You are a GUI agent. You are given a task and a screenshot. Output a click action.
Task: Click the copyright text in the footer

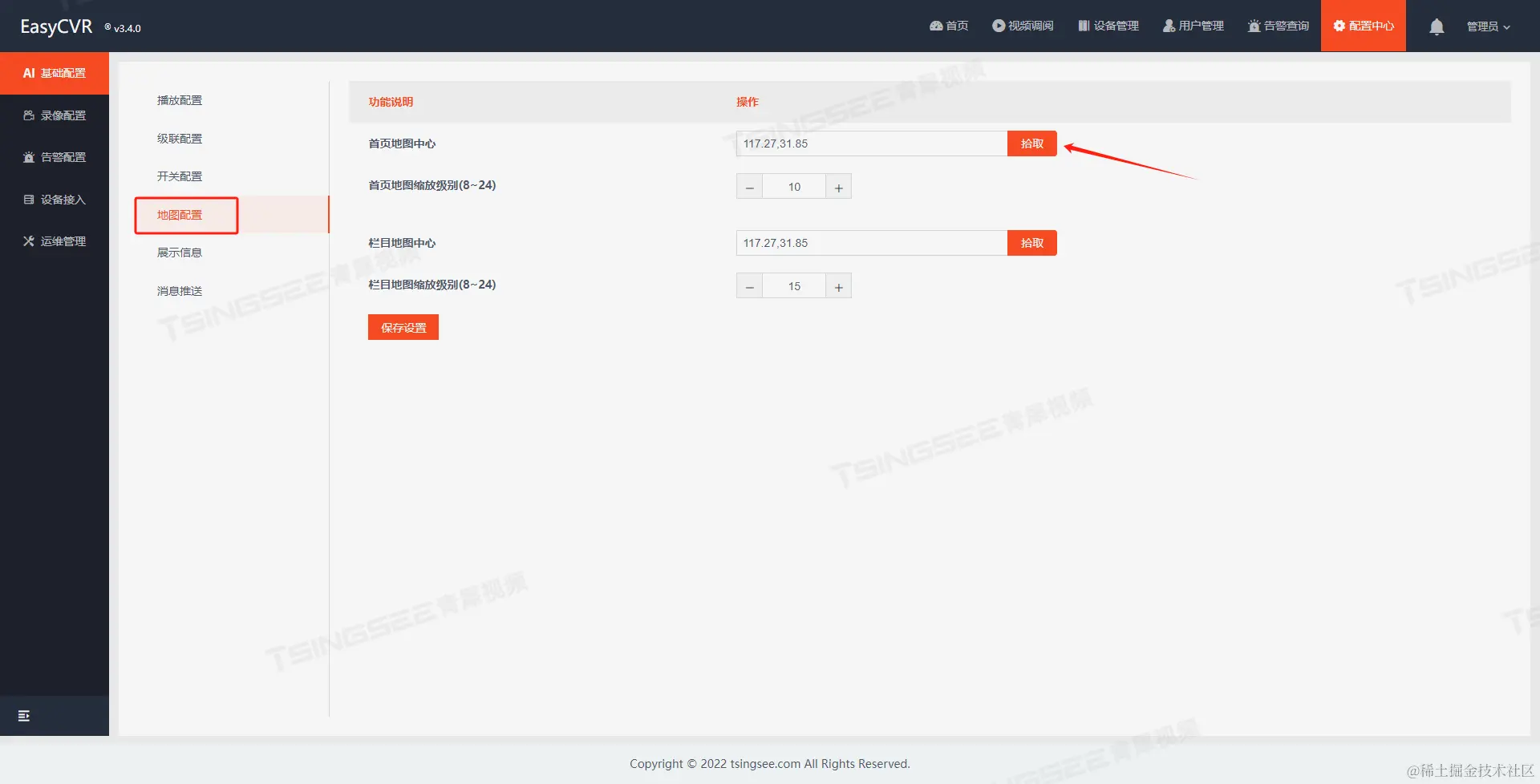pyautogui.click(x=770, y=764)
